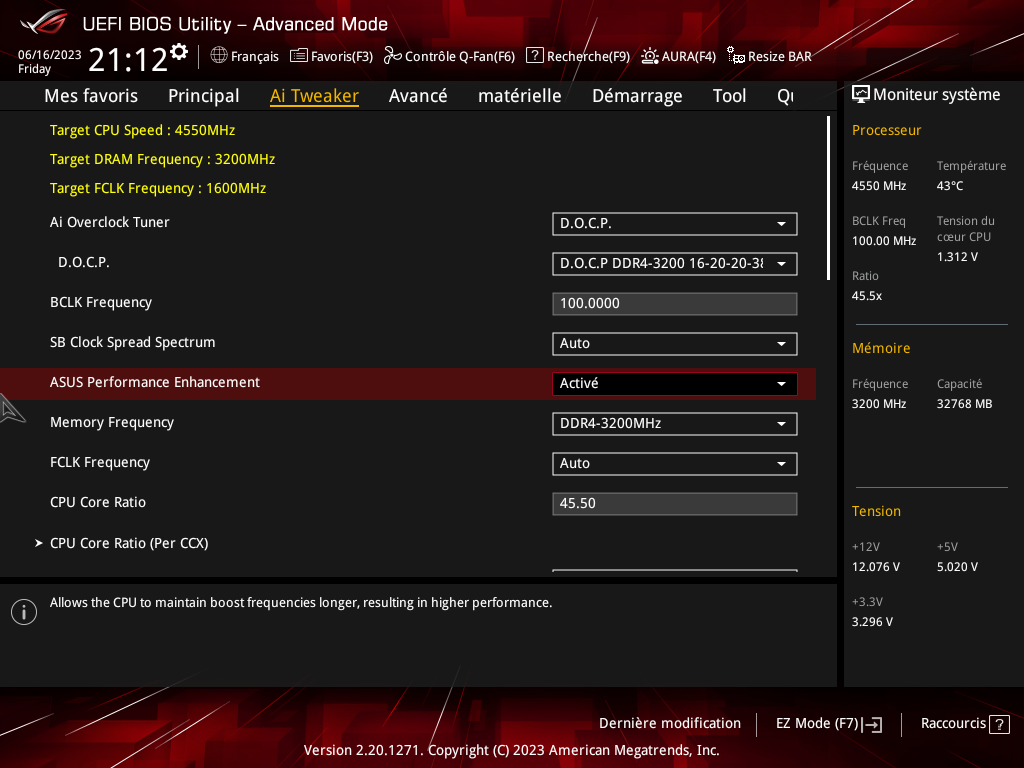Select the Ai Tweaker tab
The height and width of the screenshot is (768, 1024).
coord(314,96)
